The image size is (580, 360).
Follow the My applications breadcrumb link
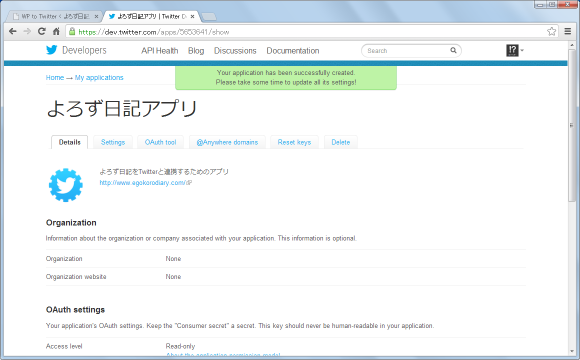(99, 78)
